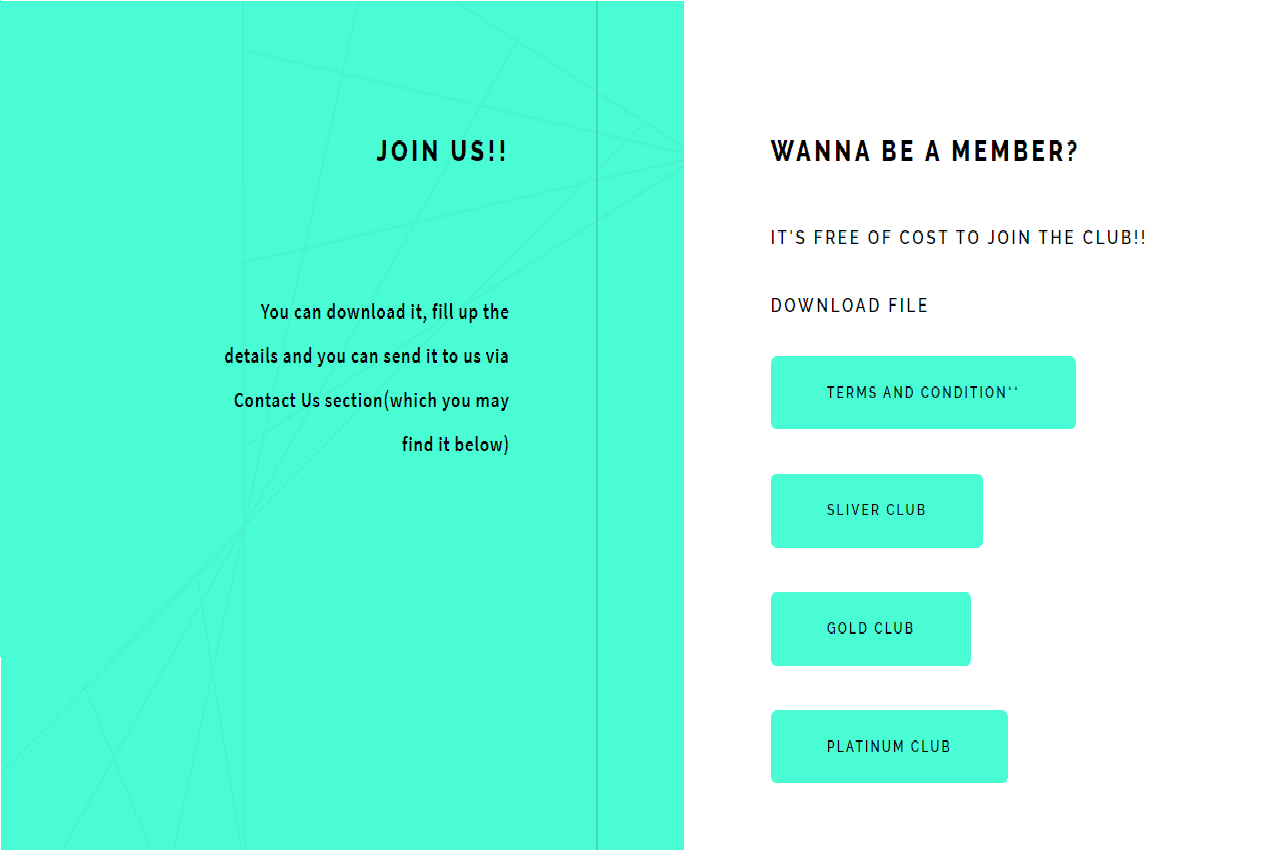Open the Gold Club download
This screenshot has width=1270, height=850.
click(870, 628)
